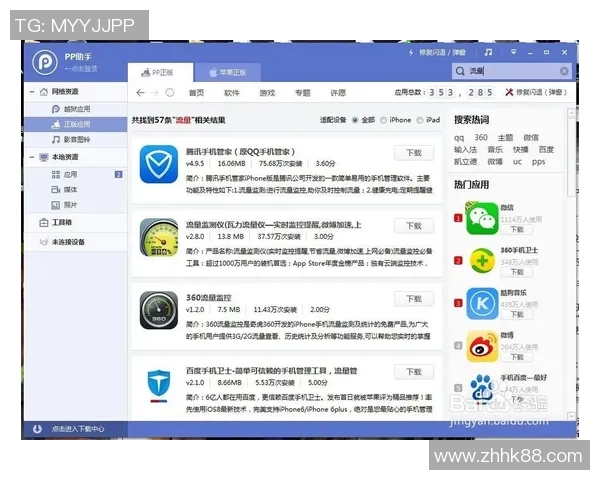Click the PP助手 logo icon
600x480 pixels.
(x=45, y=61)
